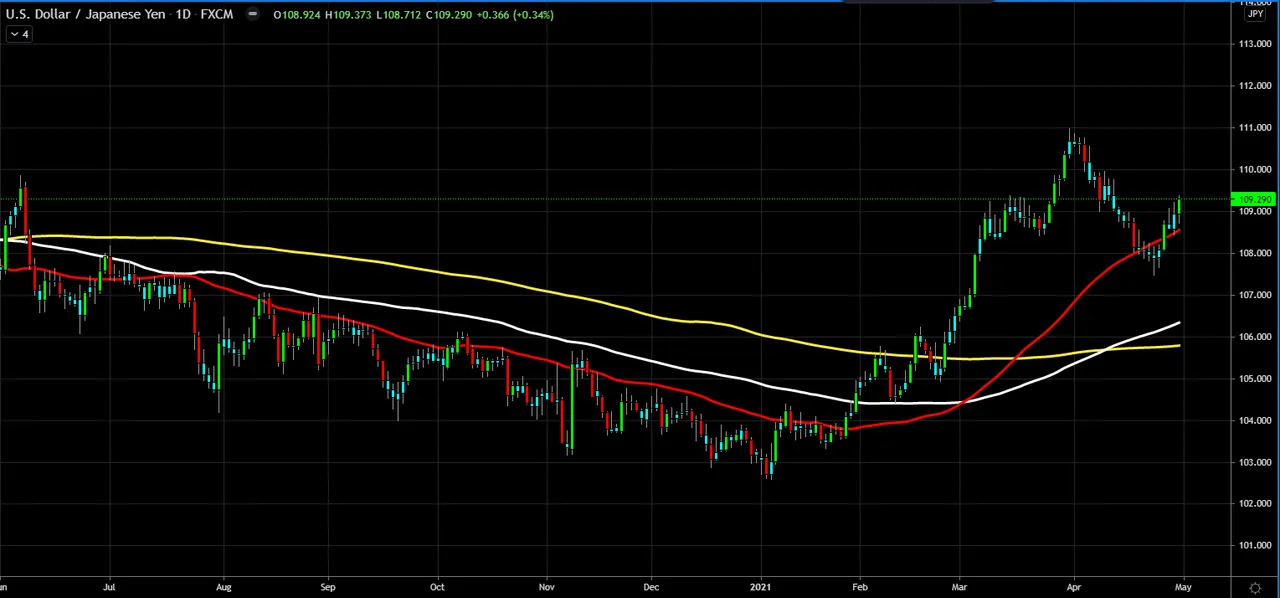The width and height of the screenshot is (1280, 598).
Task: Click the Nov label on time axis
Action: 546,587
